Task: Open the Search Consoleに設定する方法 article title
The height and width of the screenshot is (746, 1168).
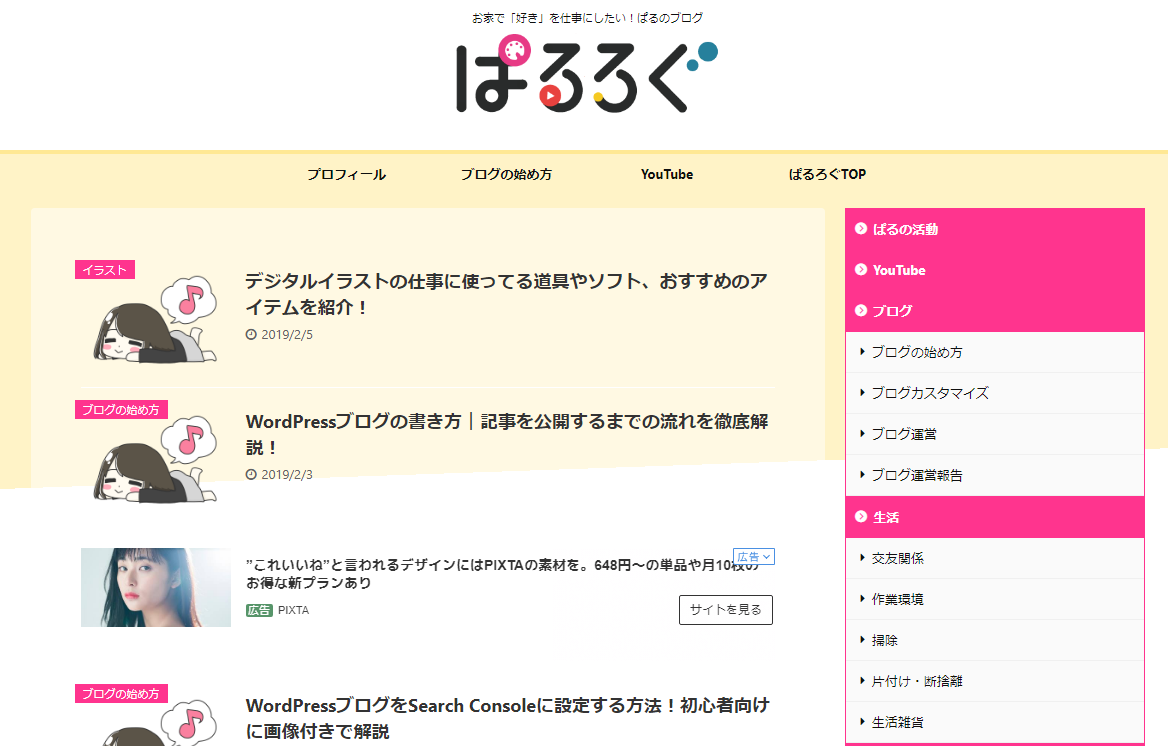Action: click(x=507, y=718)
